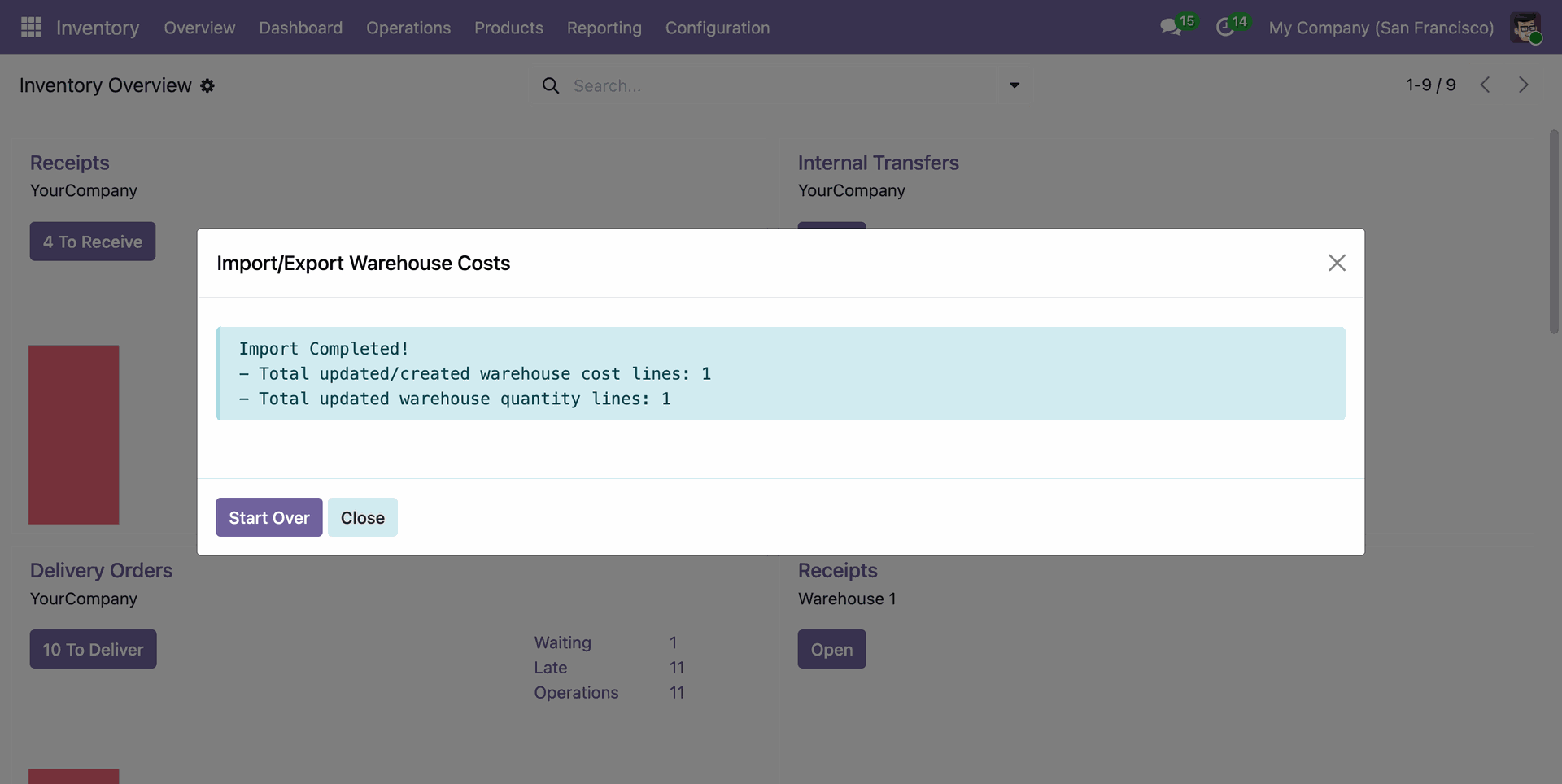1562x784 pixels.
Task: Go to next page arrow
Action: [1524, 85]
